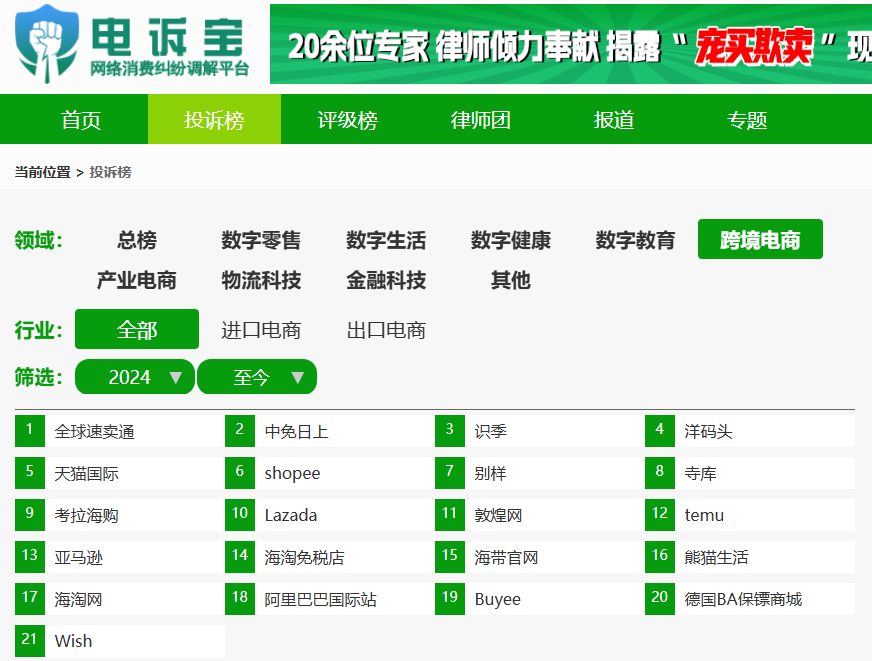Viewport: 872px width, 661px height.
Task: Open the 亚马逊 ranked entry
Action: point(120,558)
